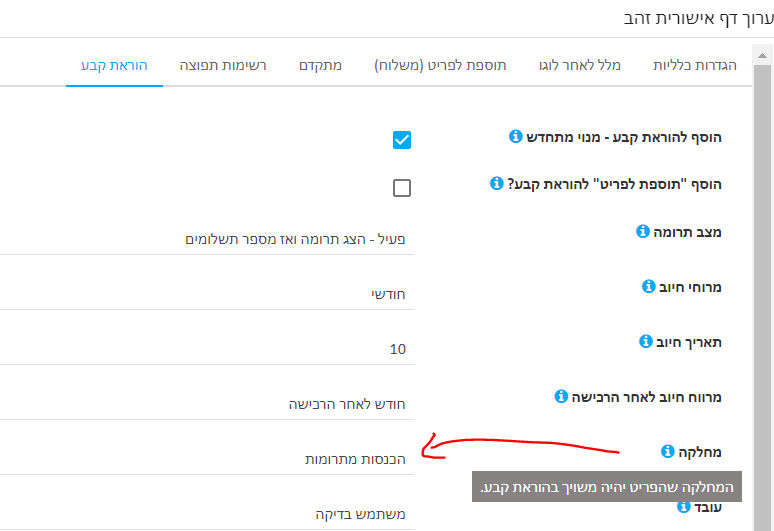Open the מחלקה dropdown showing הכנסות מתרומות
774x531 pixels.
(x=207, y=459)
